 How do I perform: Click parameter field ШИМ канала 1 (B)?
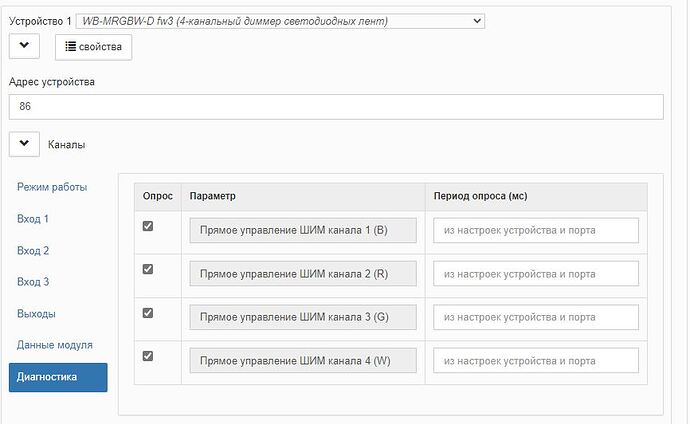pos(303,230)
